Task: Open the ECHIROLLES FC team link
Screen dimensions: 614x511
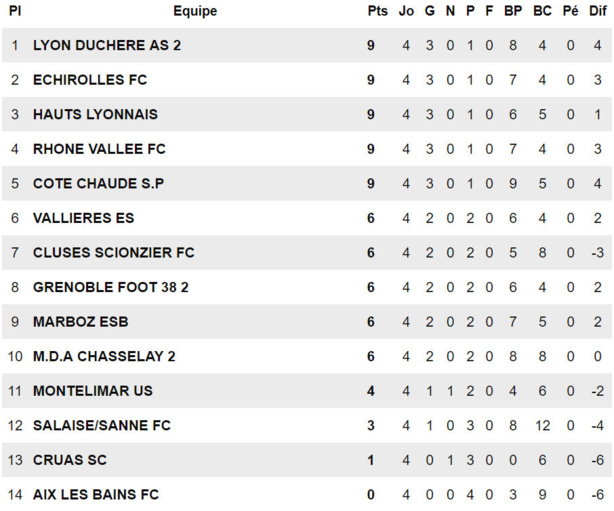Action: point(90,80)
